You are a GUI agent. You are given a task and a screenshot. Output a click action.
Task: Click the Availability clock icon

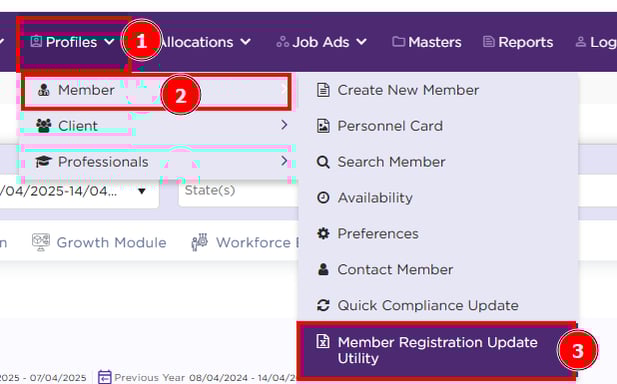323,198
